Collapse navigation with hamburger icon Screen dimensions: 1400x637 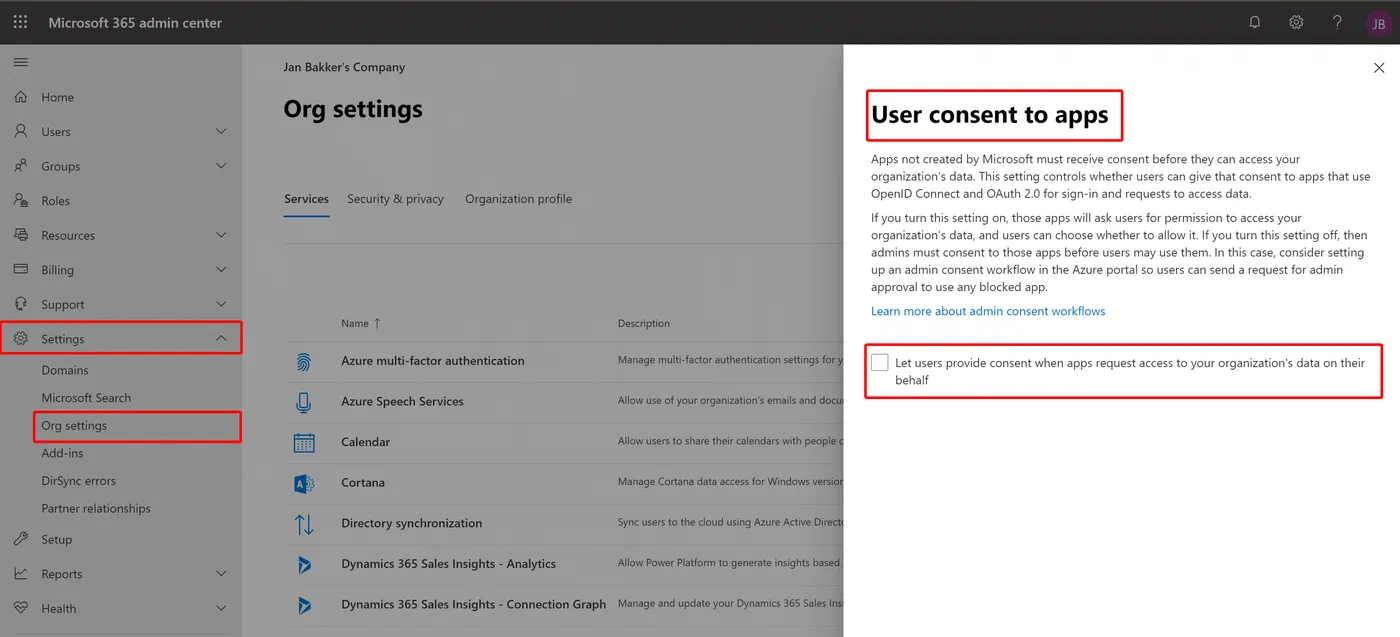[21, 62]
